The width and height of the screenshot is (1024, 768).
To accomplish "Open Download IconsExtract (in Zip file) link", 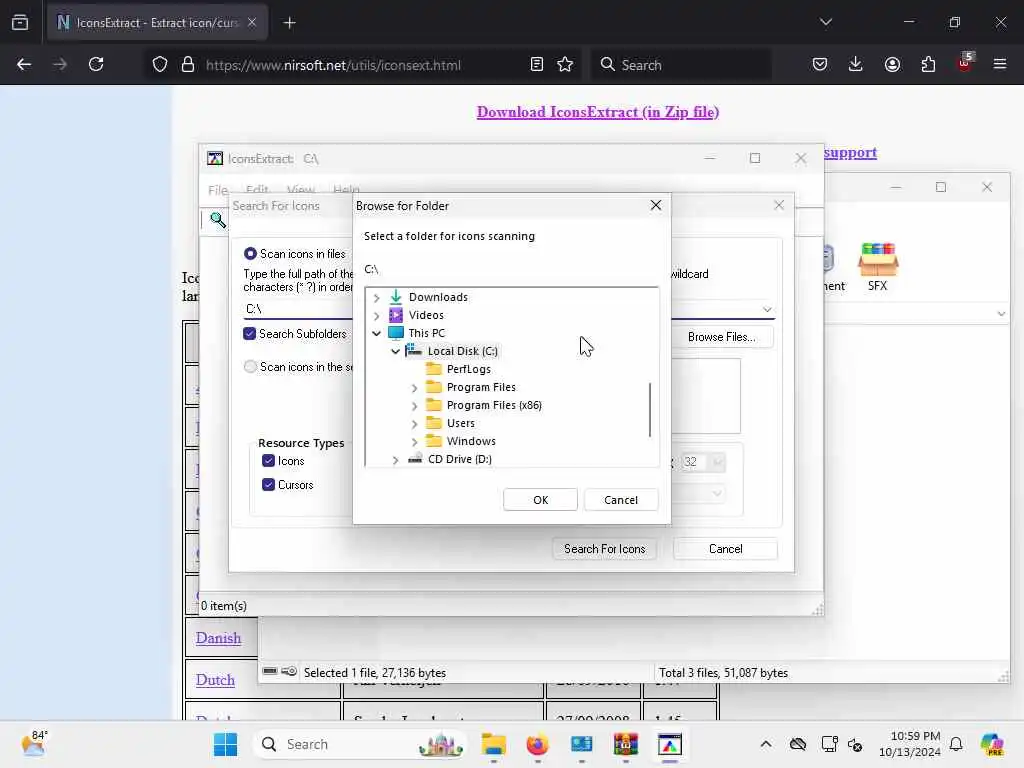I will tap(598, 112).
